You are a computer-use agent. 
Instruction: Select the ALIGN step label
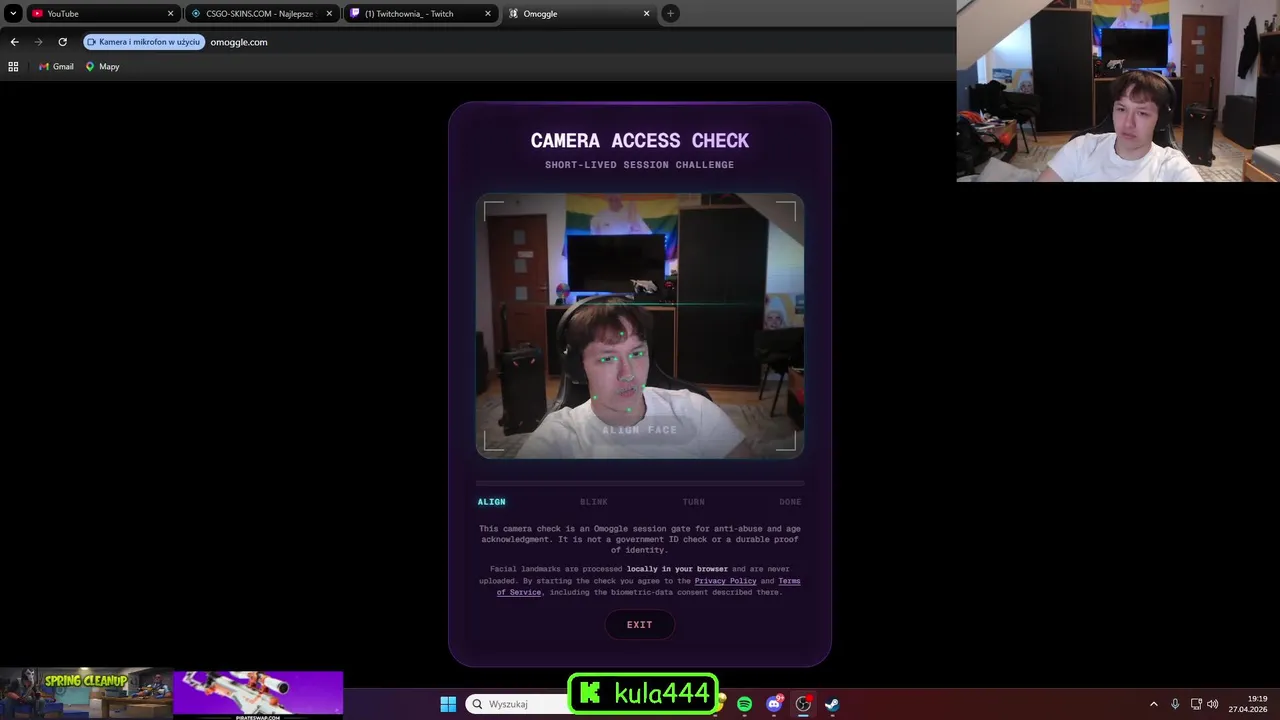(491, 502)
